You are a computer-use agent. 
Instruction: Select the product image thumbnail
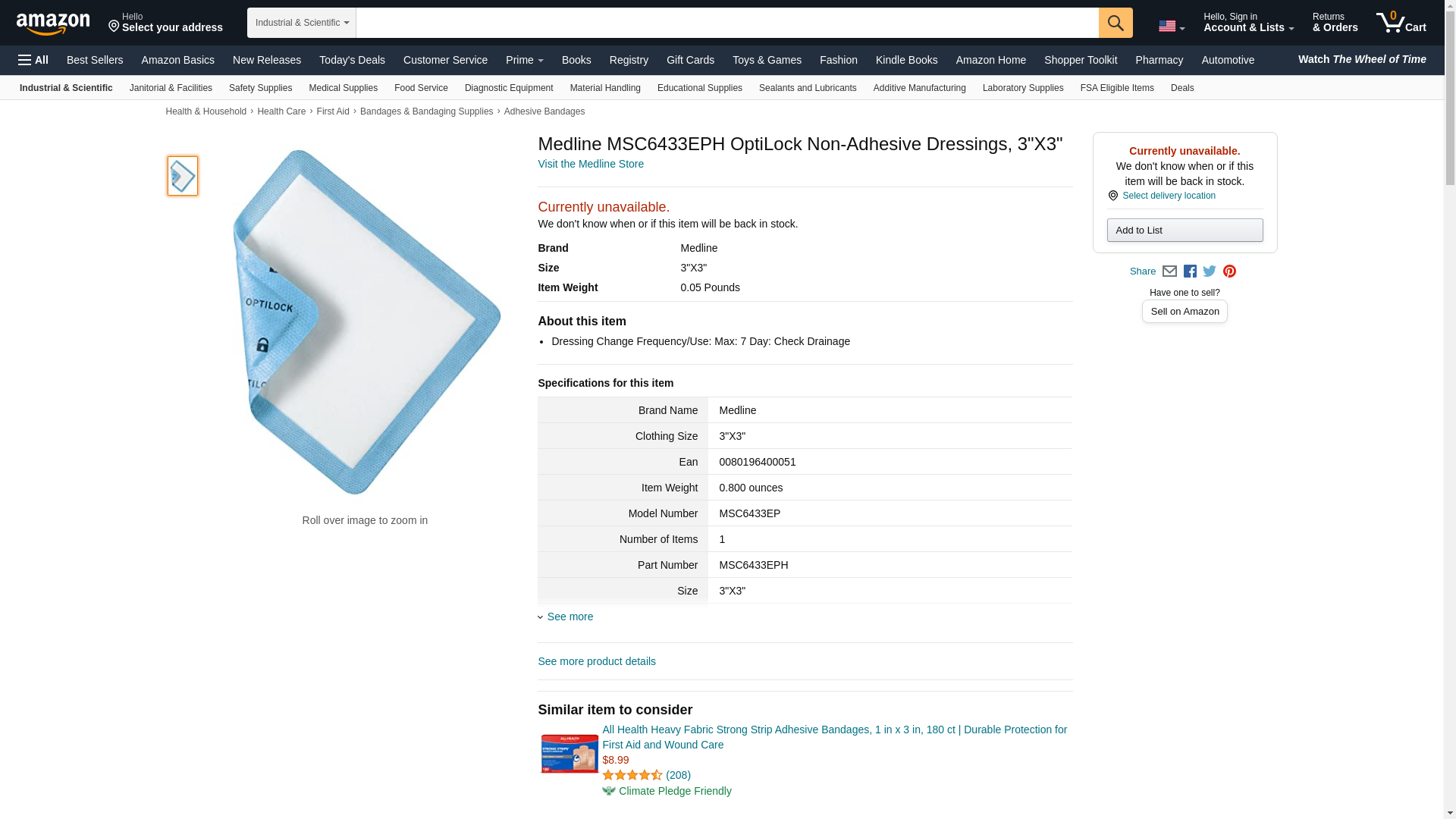click(x=183, y=176)
